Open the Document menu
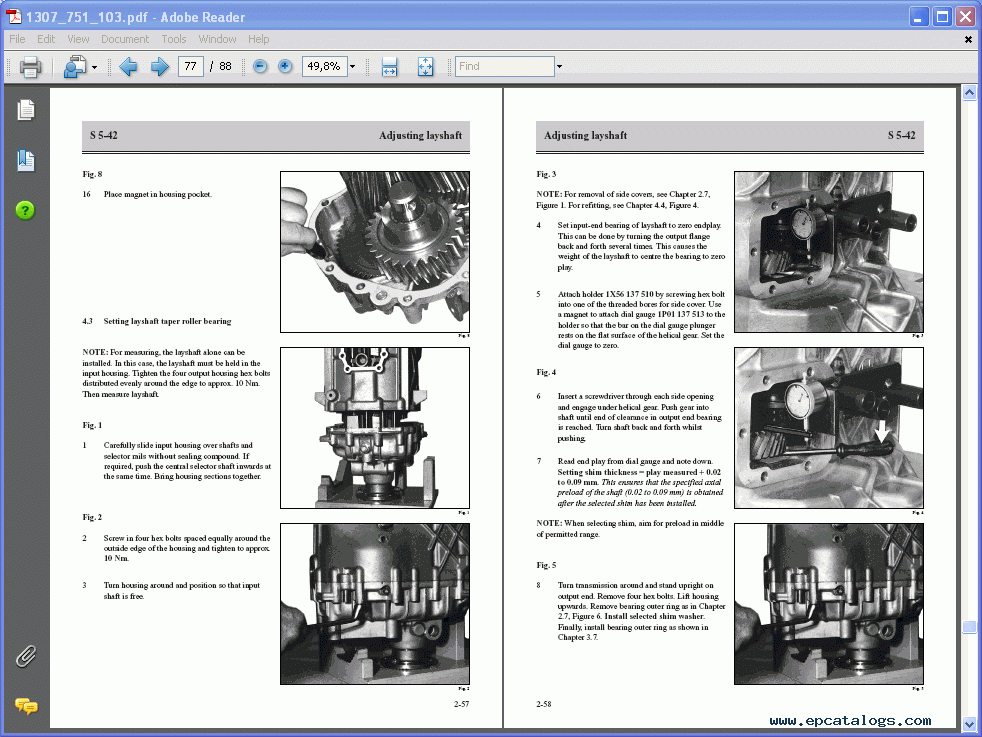Image resolution: width=982 pixels, height=737 pixels. [x=125, y=39]
